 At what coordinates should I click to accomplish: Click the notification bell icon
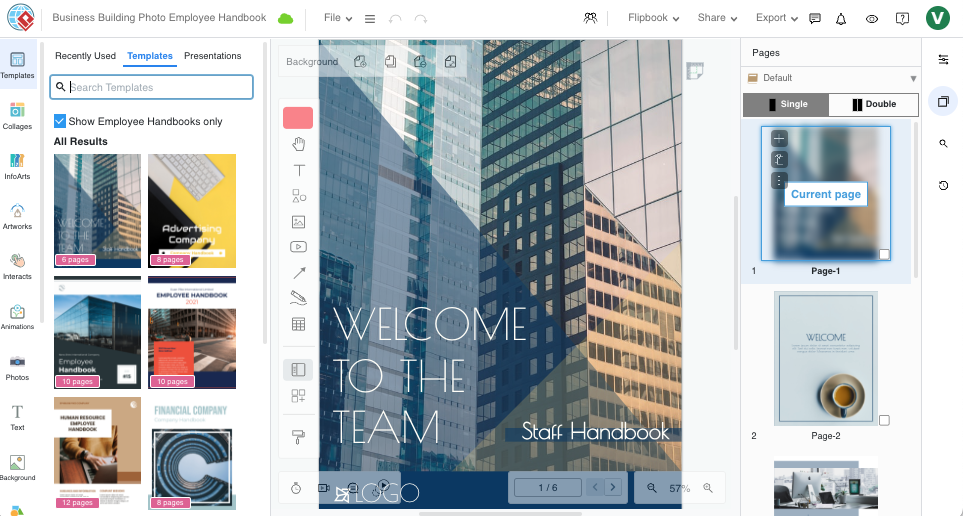tap(841, 18)
